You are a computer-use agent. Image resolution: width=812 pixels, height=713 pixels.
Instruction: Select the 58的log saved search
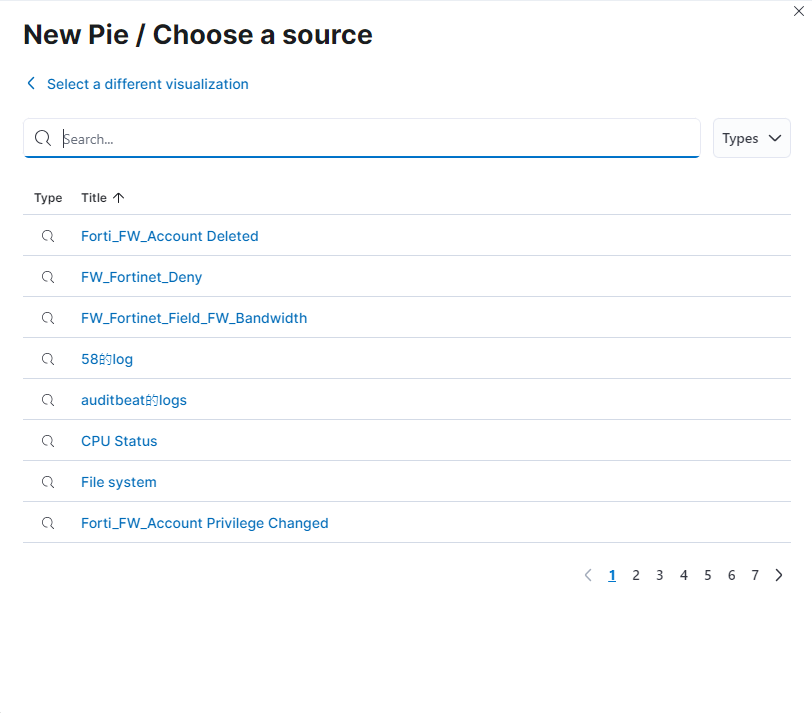pos(107,359)
